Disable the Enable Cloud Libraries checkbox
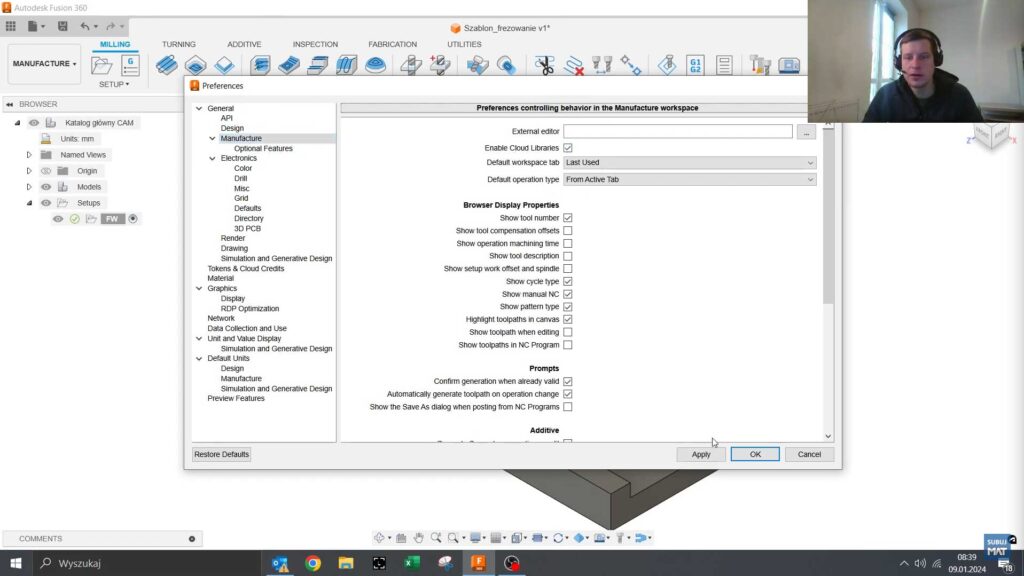The height and width of the screenshot is (576, 1024). (x=568, y=146)
